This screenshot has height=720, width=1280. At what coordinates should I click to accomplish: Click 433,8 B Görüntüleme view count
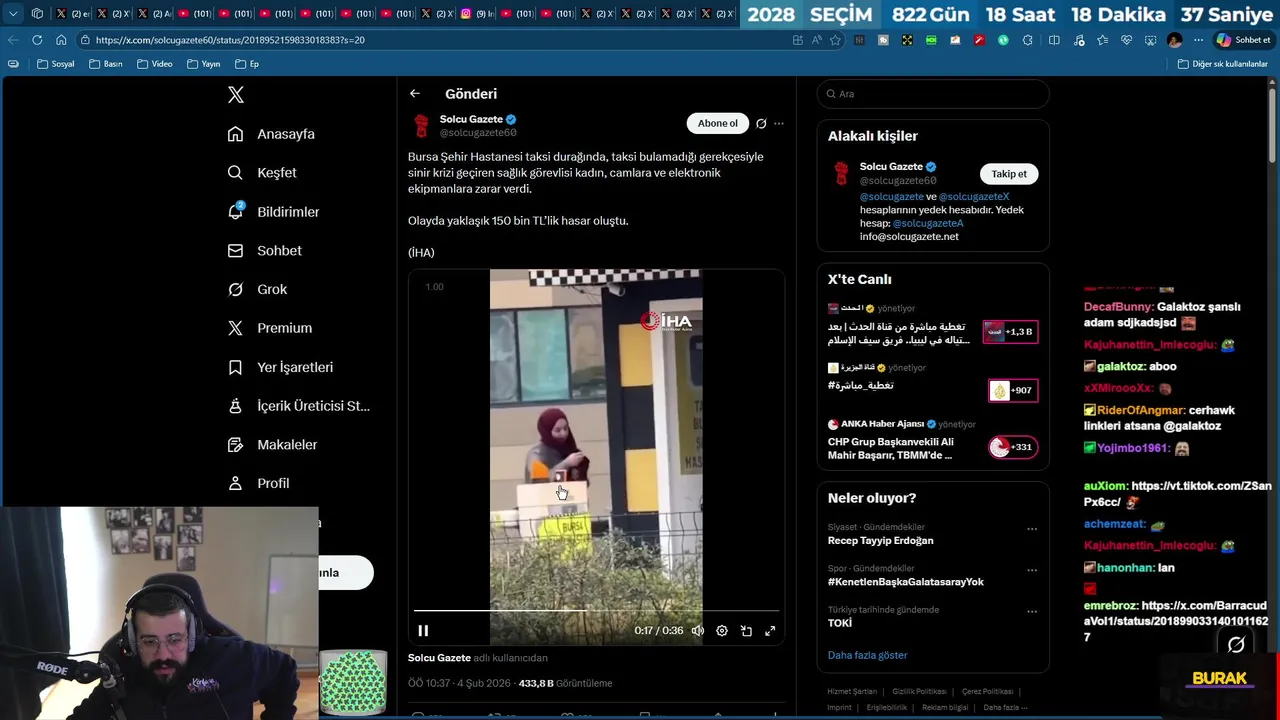565,684
